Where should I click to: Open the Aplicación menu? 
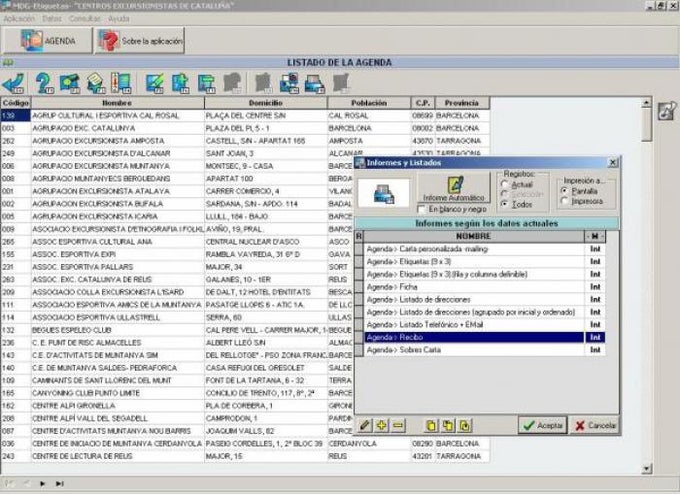[x=19, y=19]
